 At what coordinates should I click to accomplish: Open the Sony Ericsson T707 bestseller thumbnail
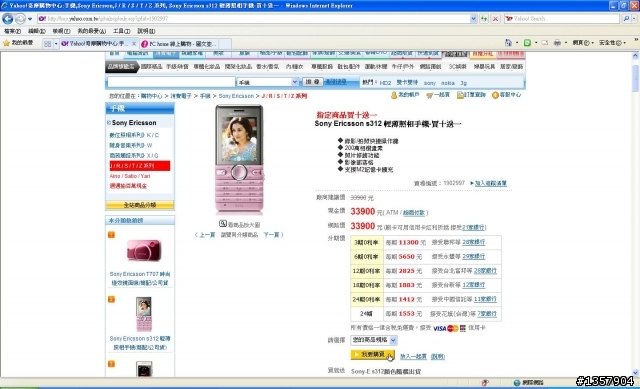point(144,250)
